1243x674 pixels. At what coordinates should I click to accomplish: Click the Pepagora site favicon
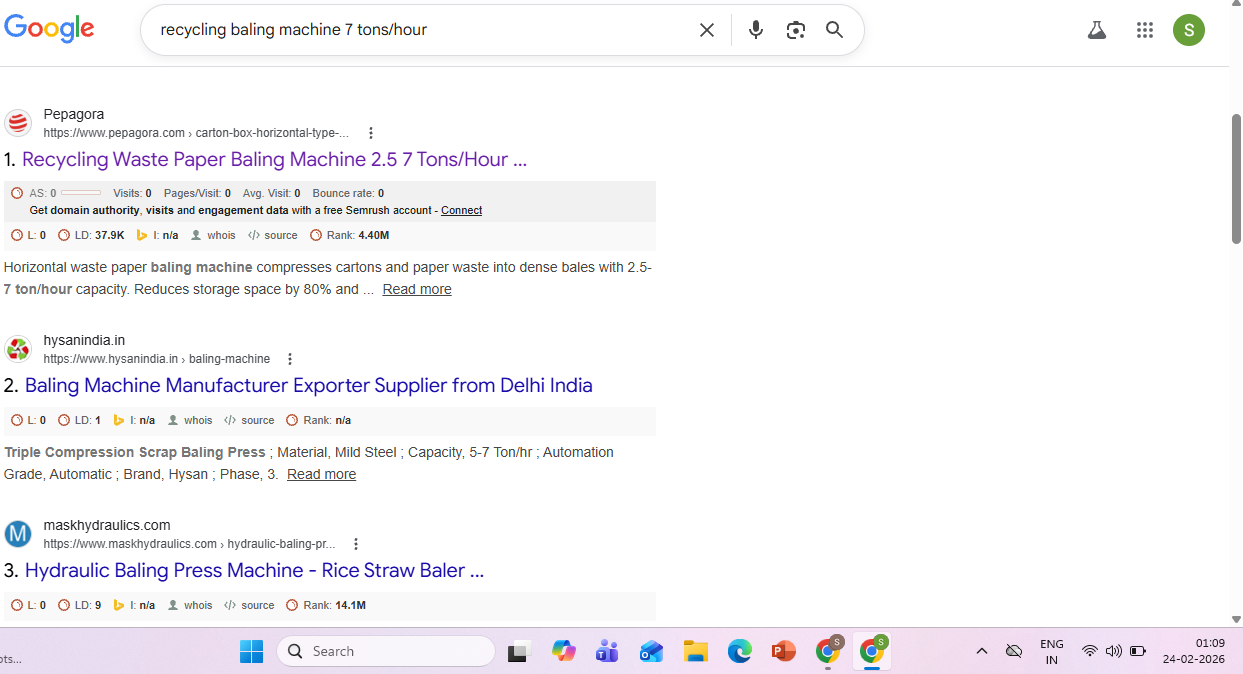(18, 123)
